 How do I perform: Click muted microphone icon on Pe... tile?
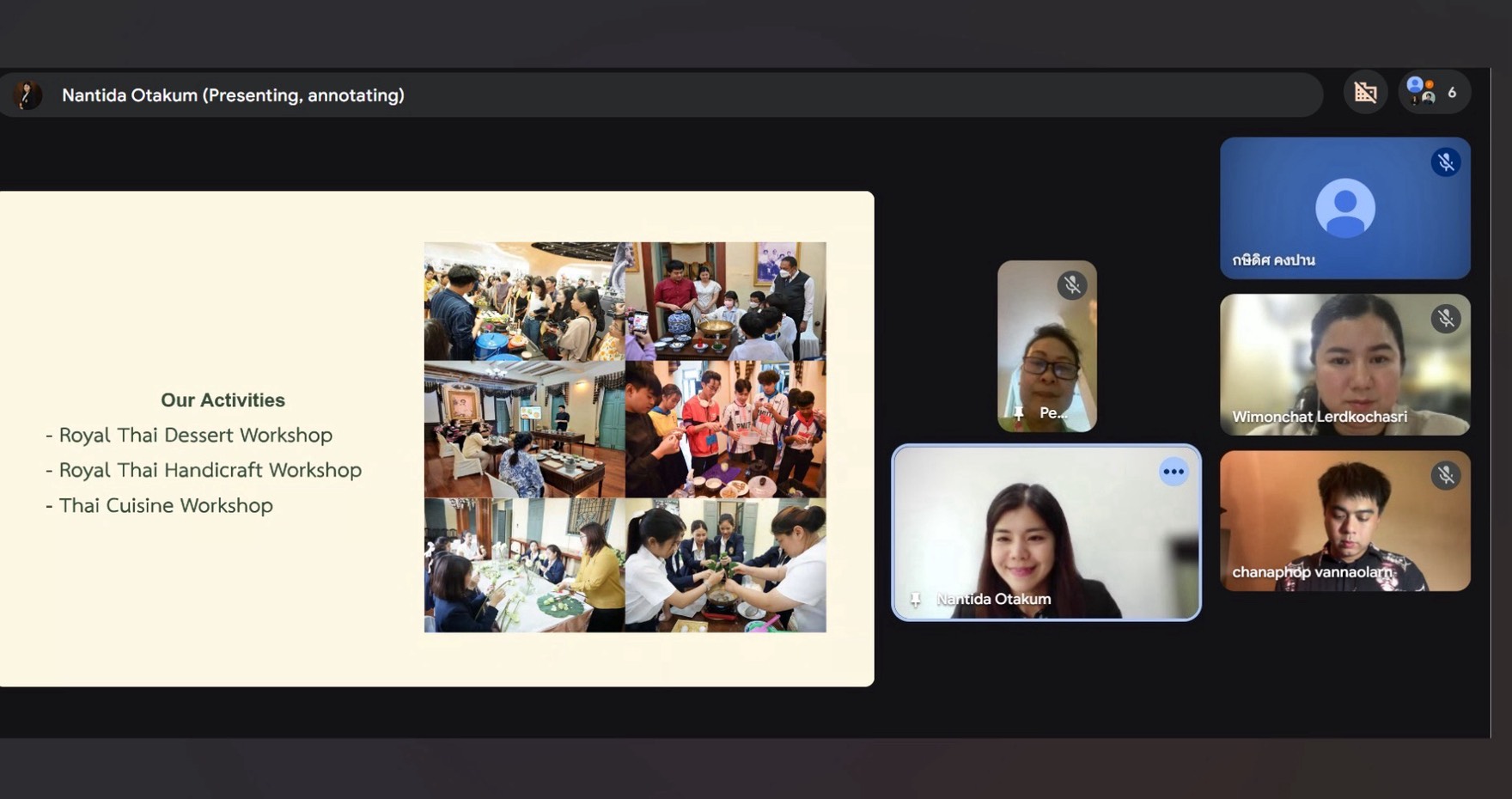tap(1071, 285)
